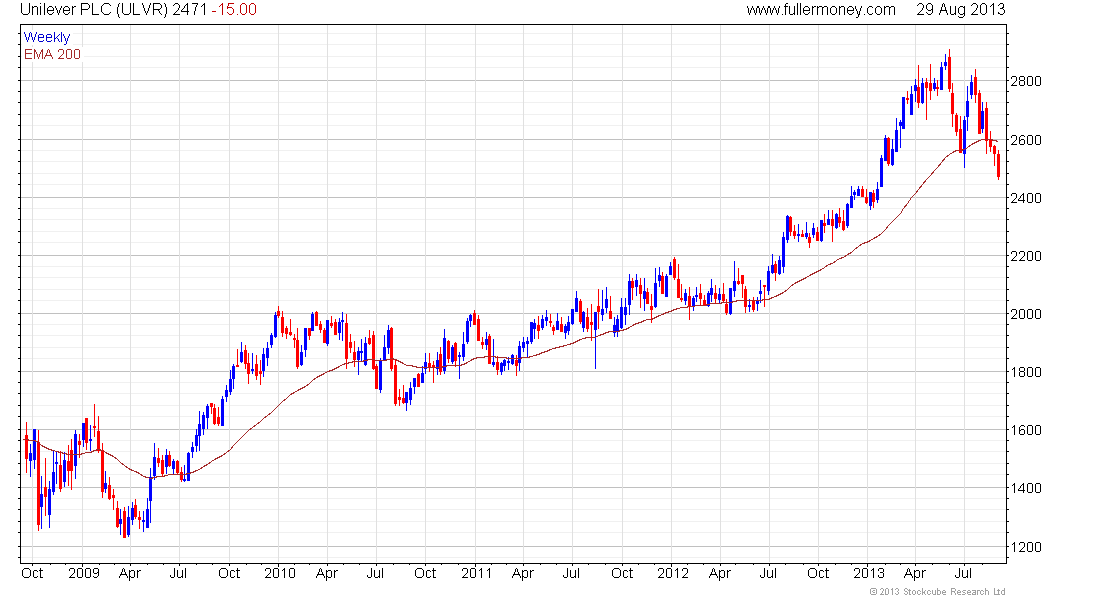Select the EMA 200 legend label
This screenshot has height=600, width=1100.
[52, 54]
